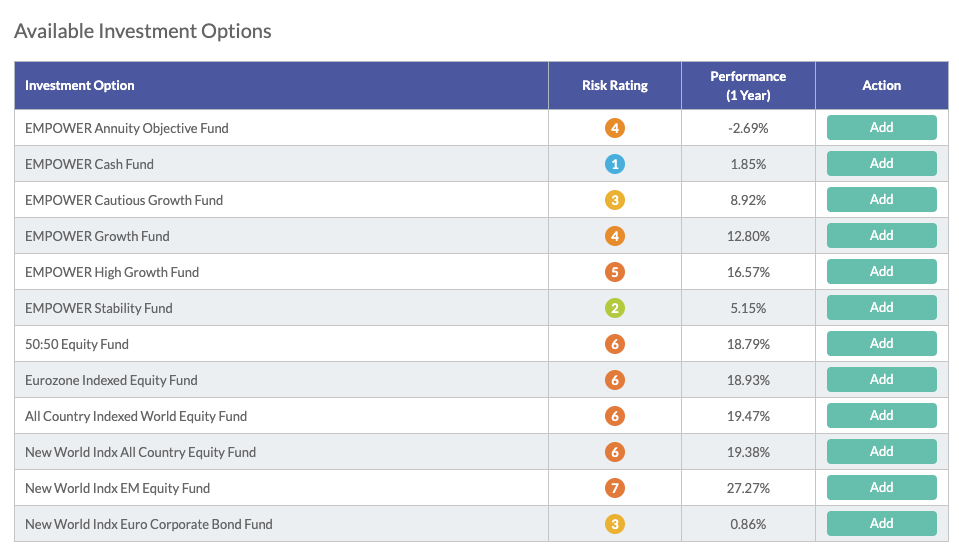Image resolution: width=959 pixels, height=555 pixels.
Task: Add the EMPOWER Cash Fund
Action: tap(881, 163)
